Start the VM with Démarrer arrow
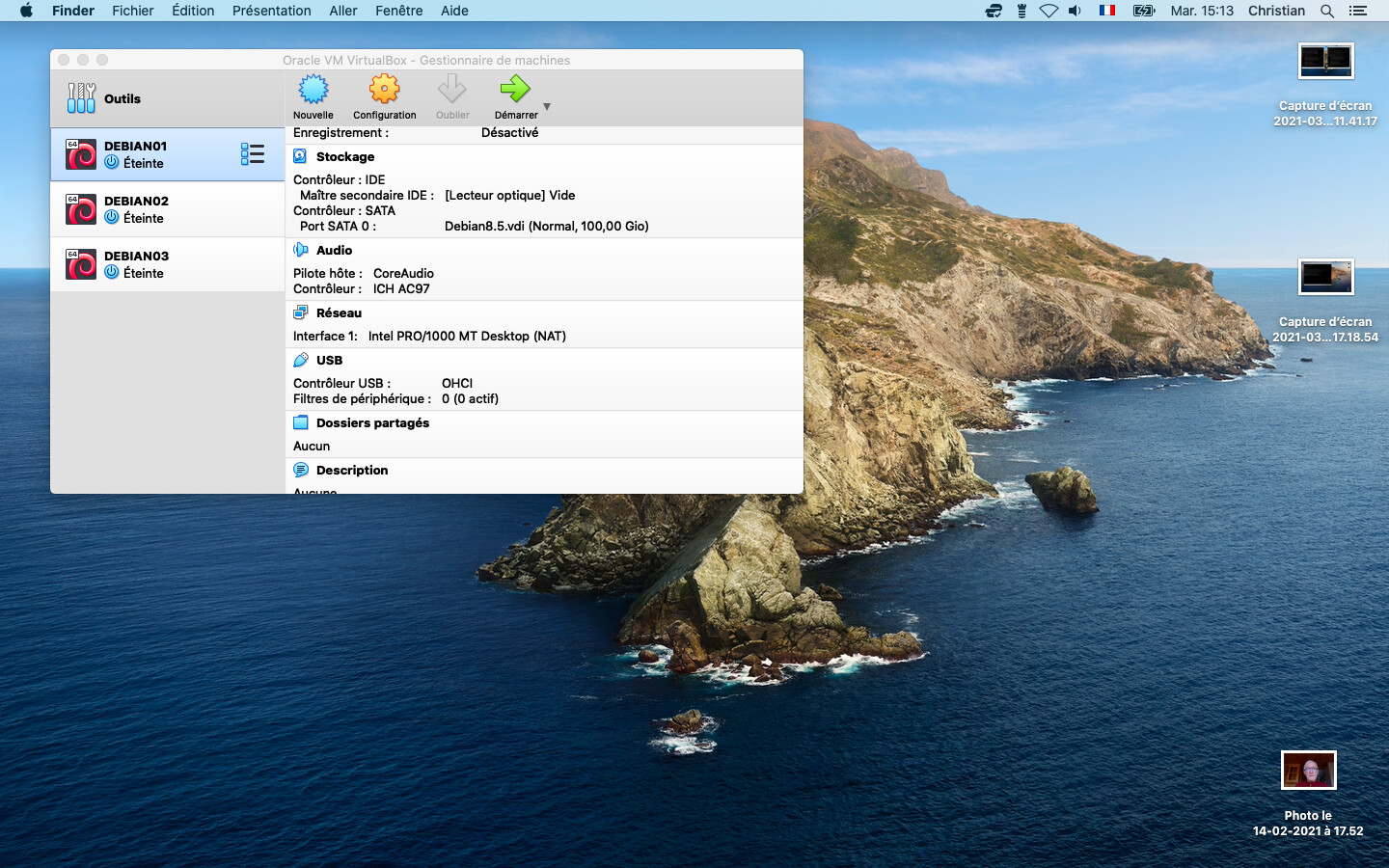 (515, 90)
